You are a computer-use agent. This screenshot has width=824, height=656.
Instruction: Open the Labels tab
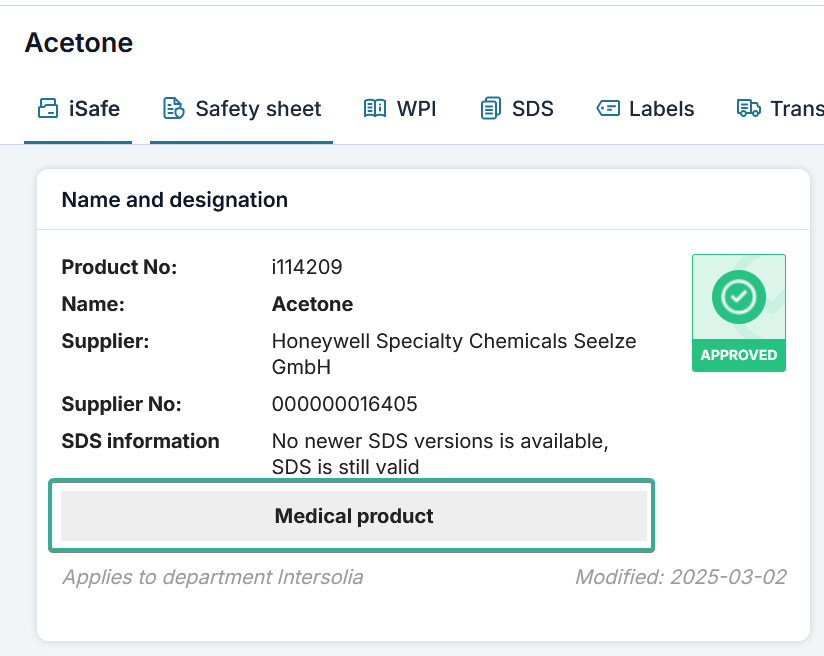(661, 109)
